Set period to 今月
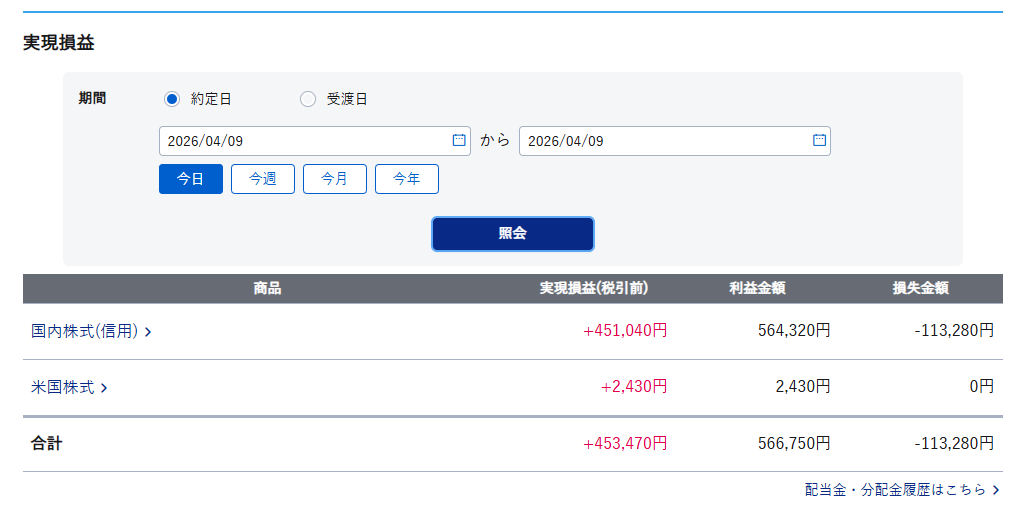Screen dimensions: 1013x509 (x=335, y=179)
